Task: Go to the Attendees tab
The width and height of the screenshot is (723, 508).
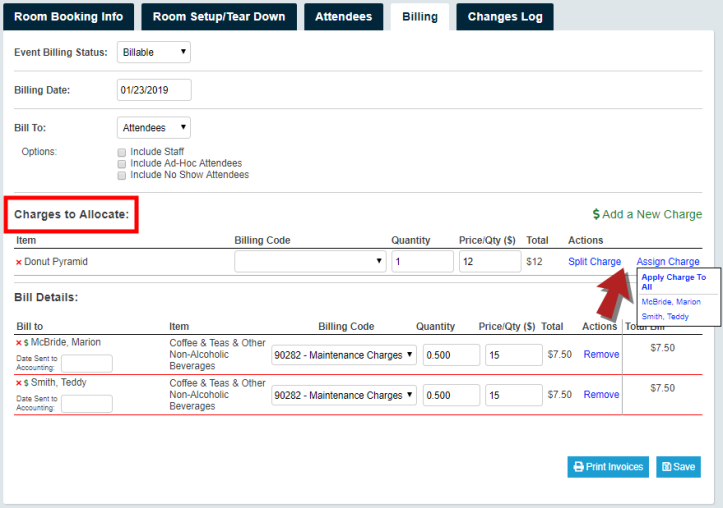Action: (x=344, y=17)
